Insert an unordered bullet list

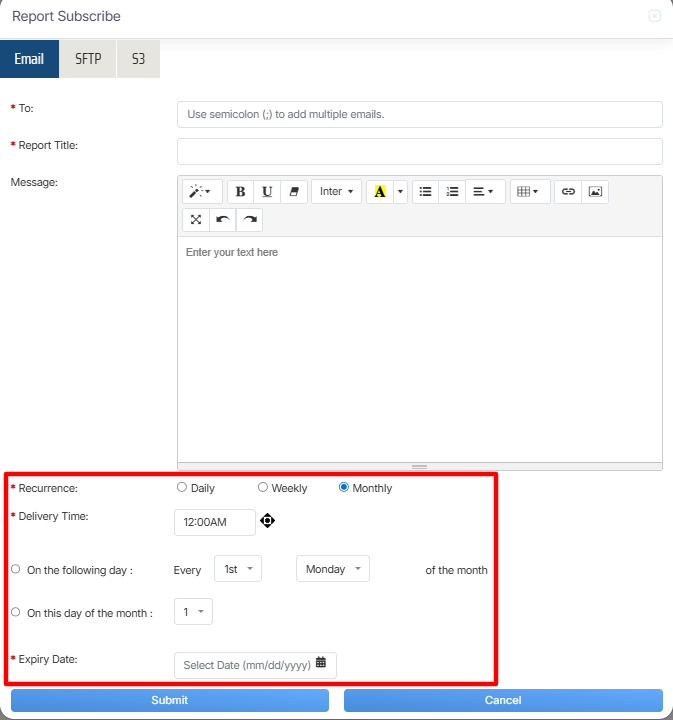[x=425, y=192]
